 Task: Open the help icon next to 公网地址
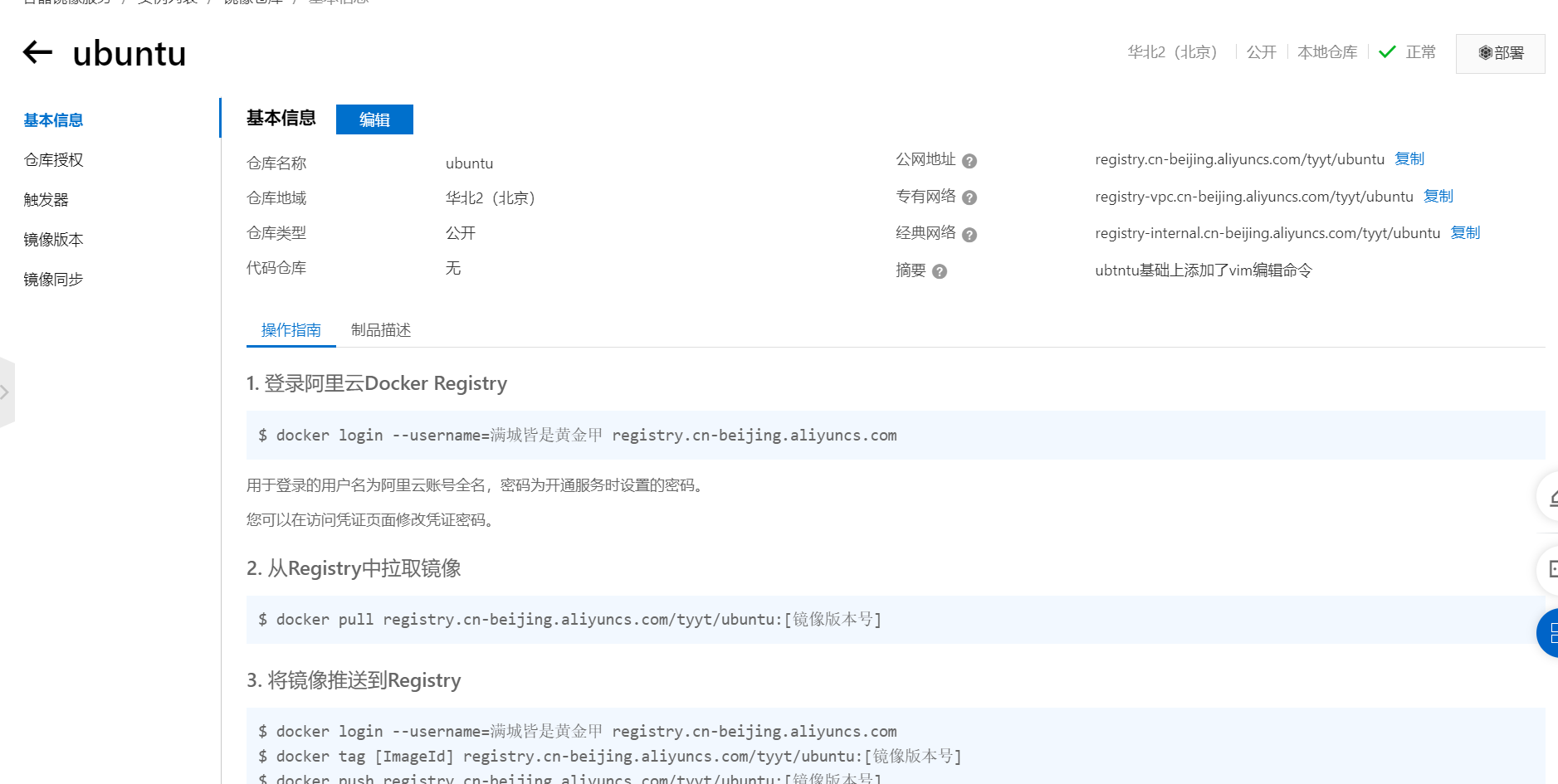coord(969,161)
